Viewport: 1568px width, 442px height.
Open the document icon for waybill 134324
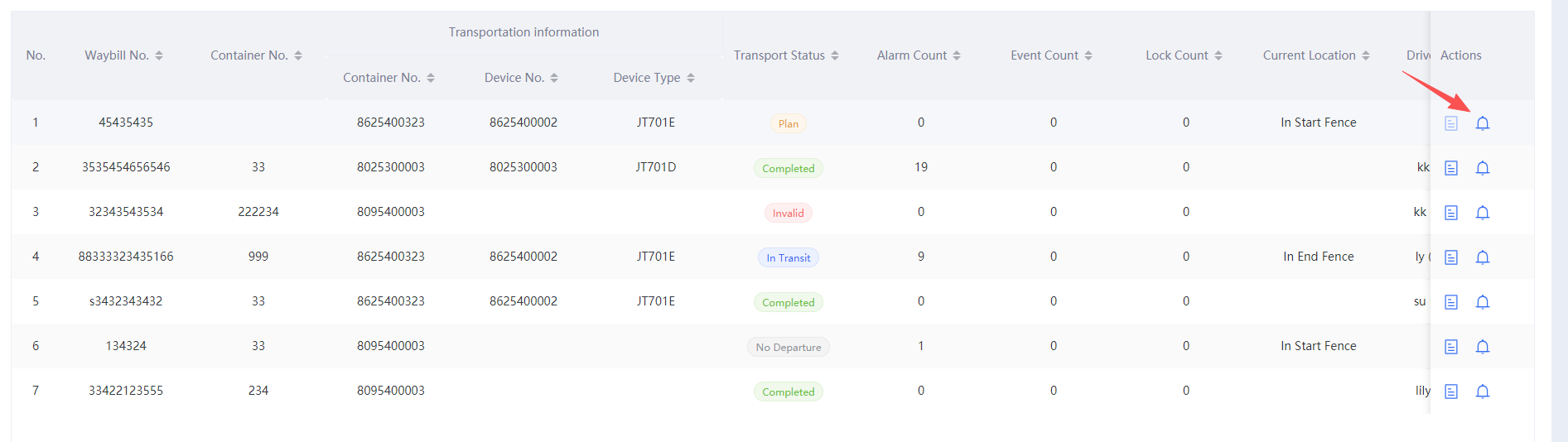coord(1451,347)
